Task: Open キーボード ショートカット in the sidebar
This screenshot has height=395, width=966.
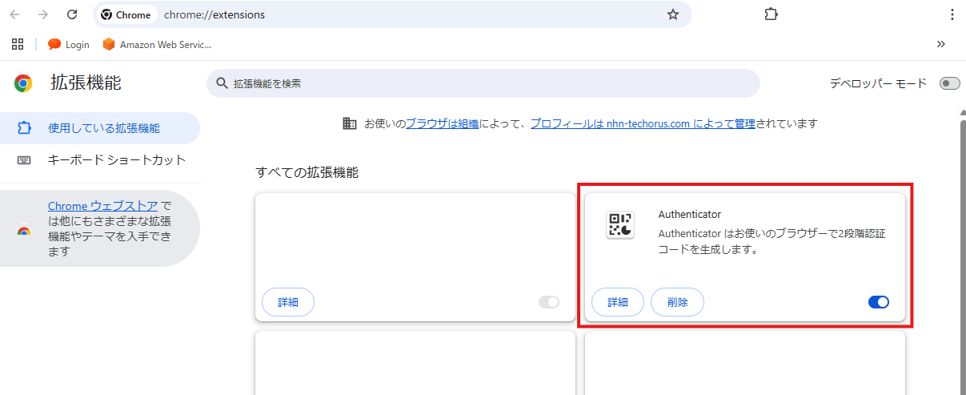Action: 100,160
